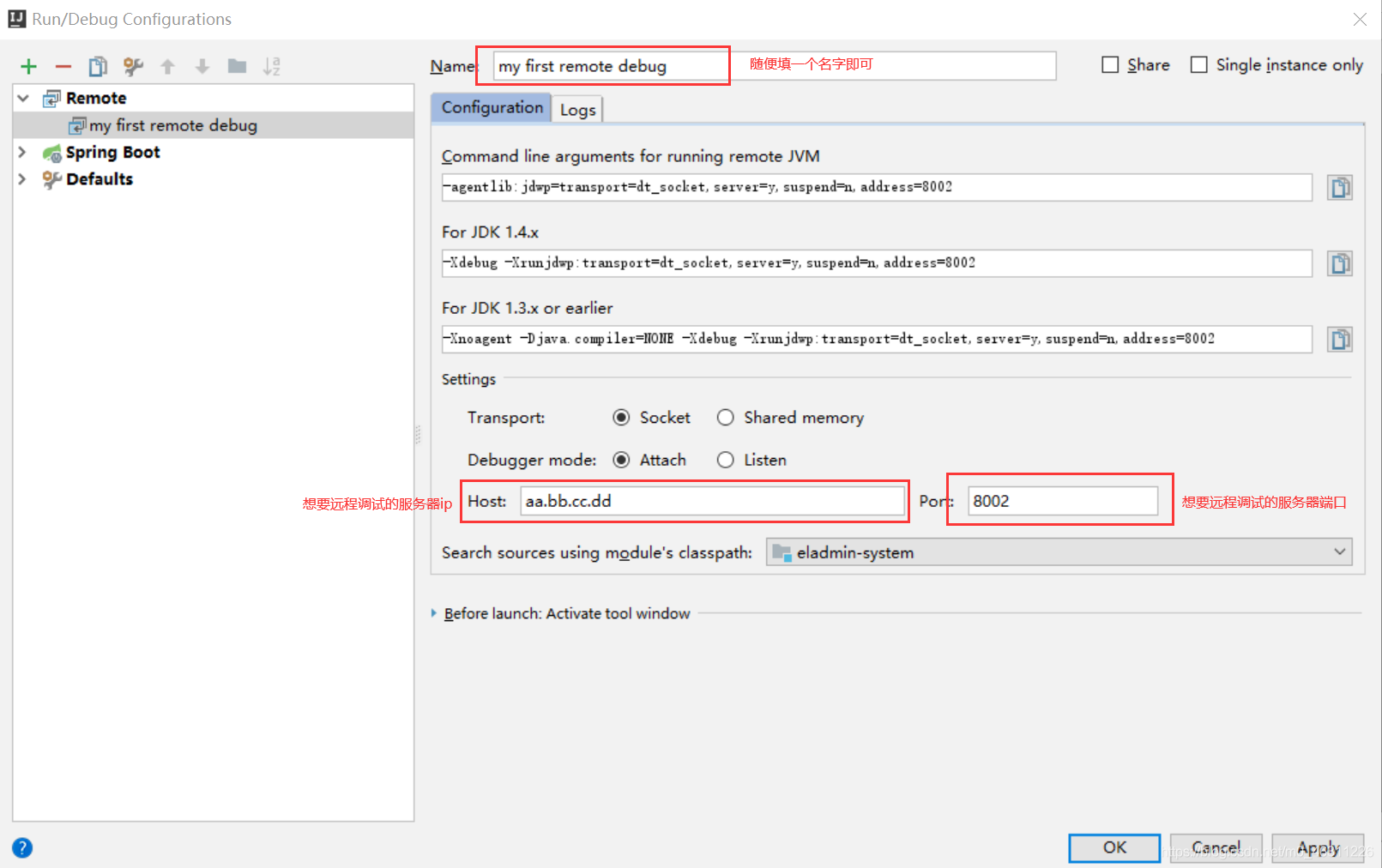Collapse the Remote tree node
The height and width of the screenshot is (868, 1382).
[x=22, y=97]
